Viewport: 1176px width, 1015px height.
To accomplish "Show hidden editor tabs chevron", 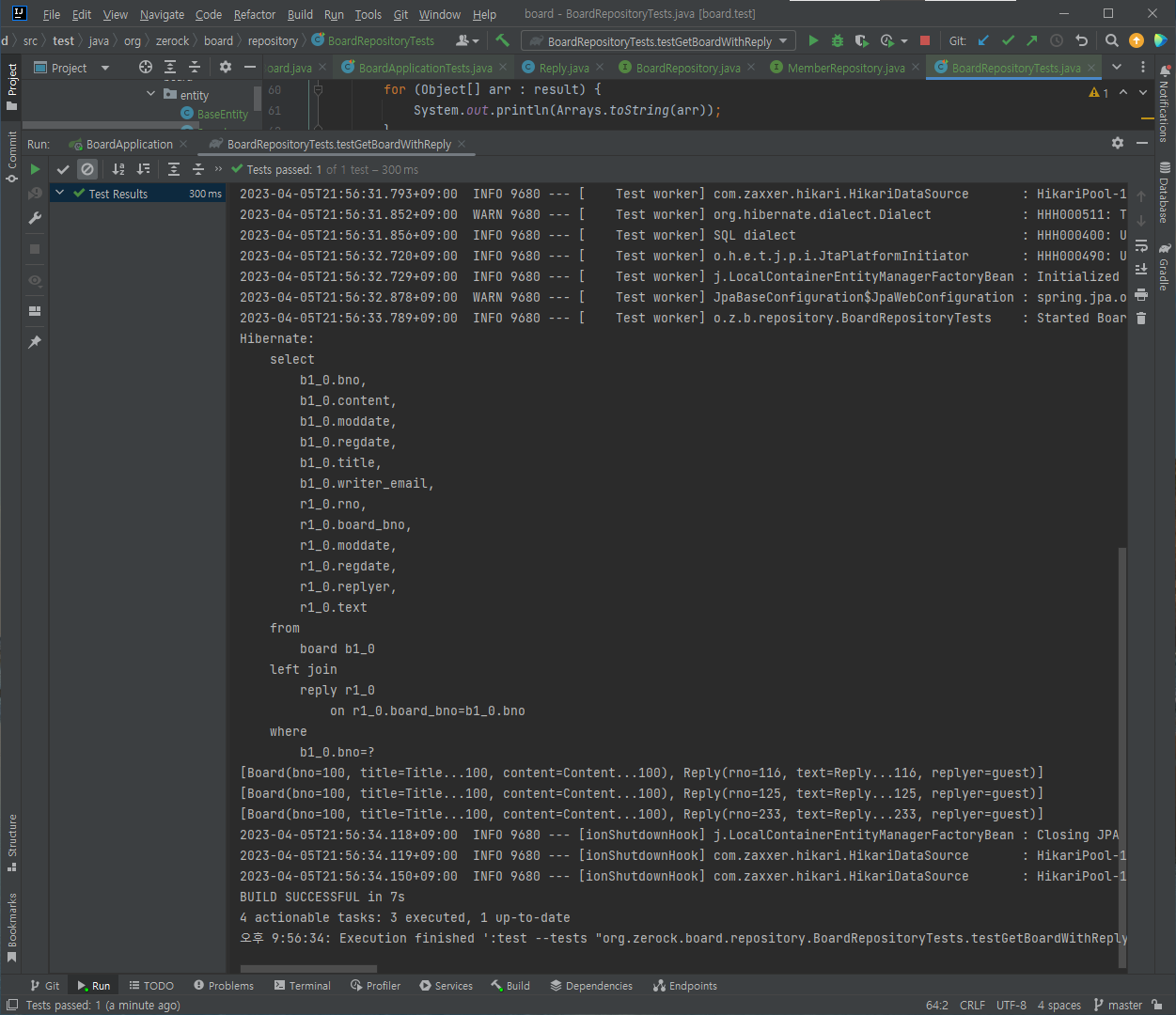I will [1117, 67].
